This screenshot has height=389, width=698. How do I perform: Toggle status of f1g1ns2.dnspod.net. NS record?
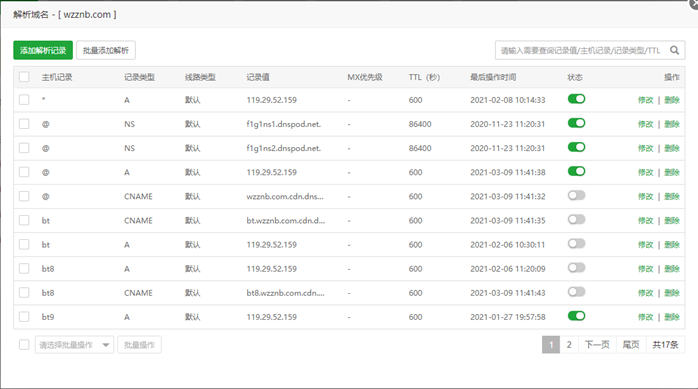pyautogui.click(x=576, y=147)
